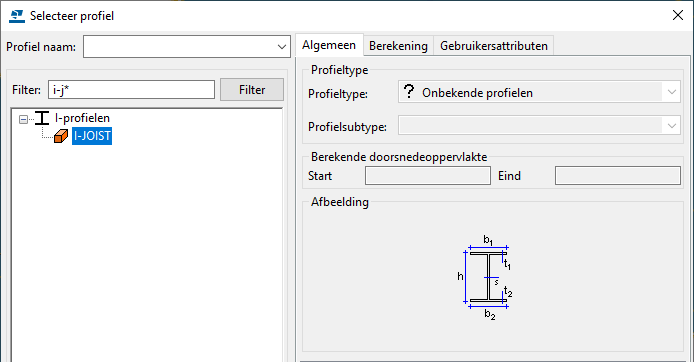Click the 'Profiel naam:' label
Screen dimensions: 694x362
41,47
